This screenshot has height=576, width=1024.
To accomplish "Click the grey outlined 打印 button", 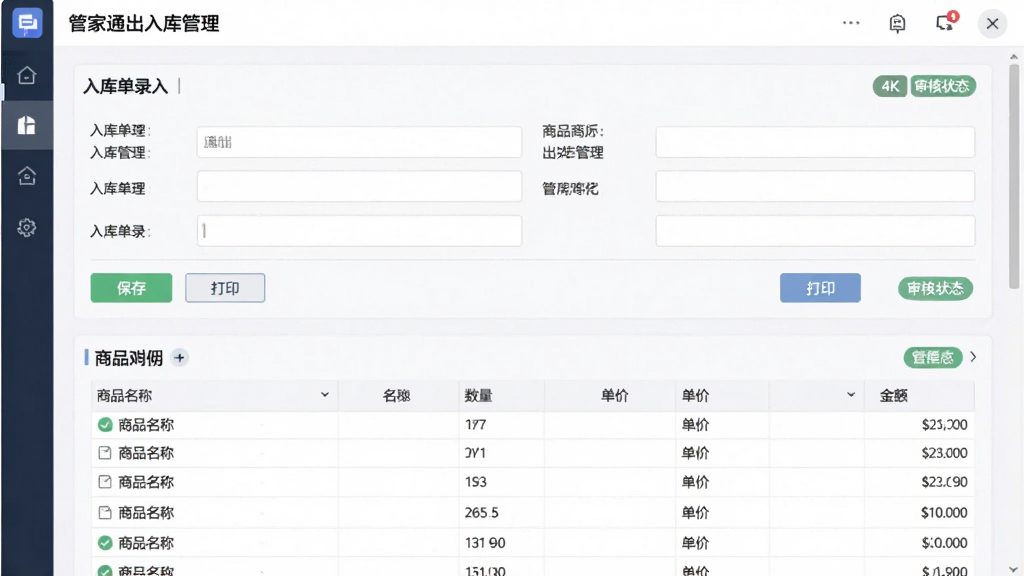I will [x=225, y=288].
